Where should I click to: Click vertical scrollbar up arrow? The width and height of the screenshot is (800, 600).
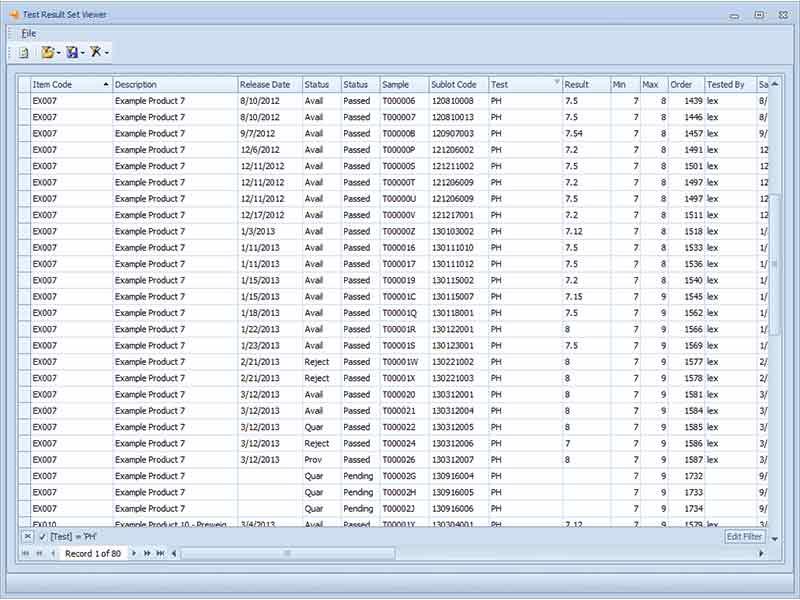775,84
